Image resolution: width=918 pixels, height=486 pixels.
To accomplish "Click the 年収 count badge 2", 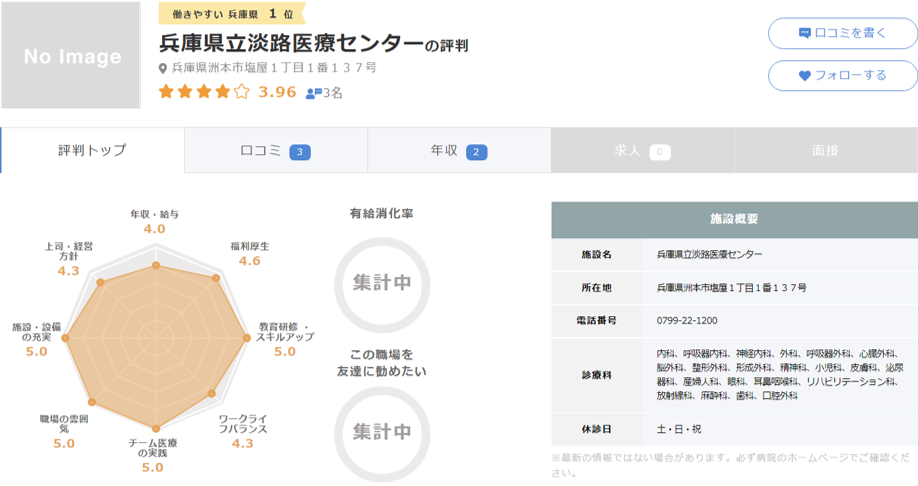I will point(476,152).
